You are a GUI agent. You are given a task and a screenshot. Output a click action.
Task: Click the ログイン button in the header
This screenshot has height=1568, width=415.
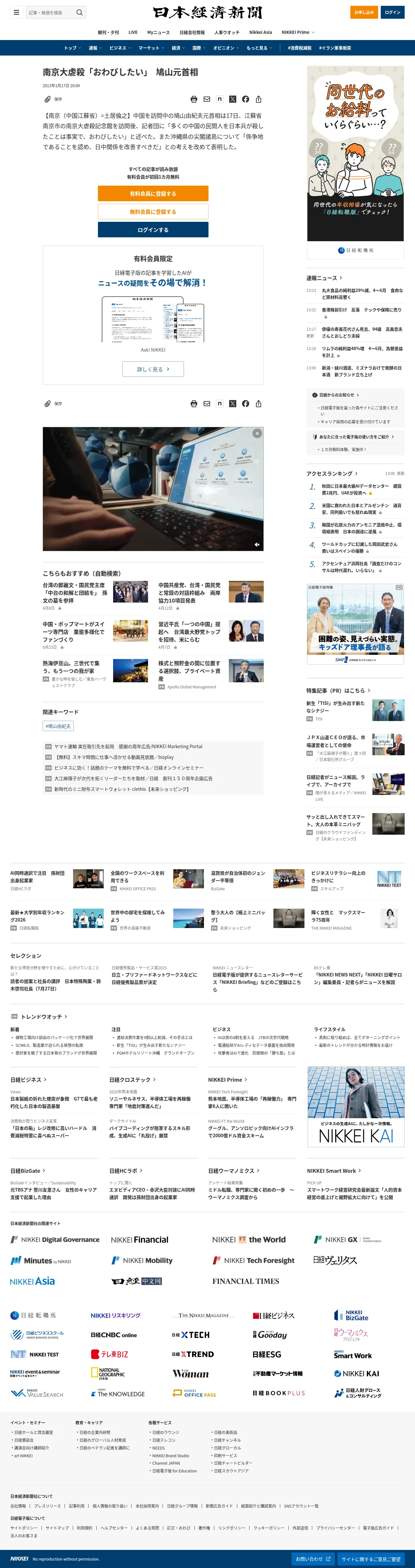click(x=392, y=12)
